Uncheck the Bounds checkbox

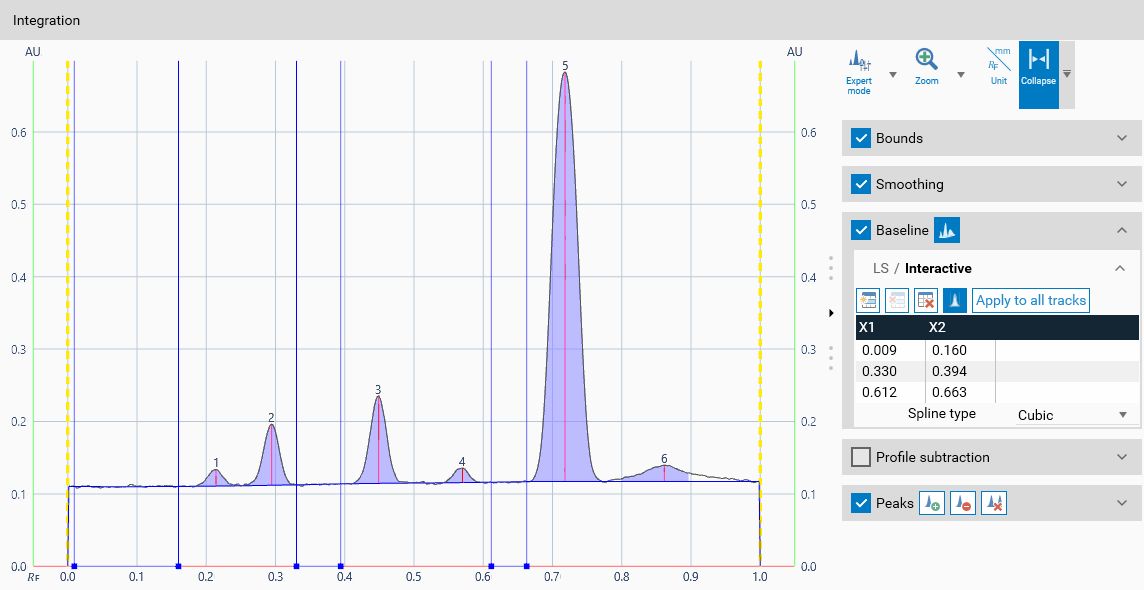click(861, 138)
